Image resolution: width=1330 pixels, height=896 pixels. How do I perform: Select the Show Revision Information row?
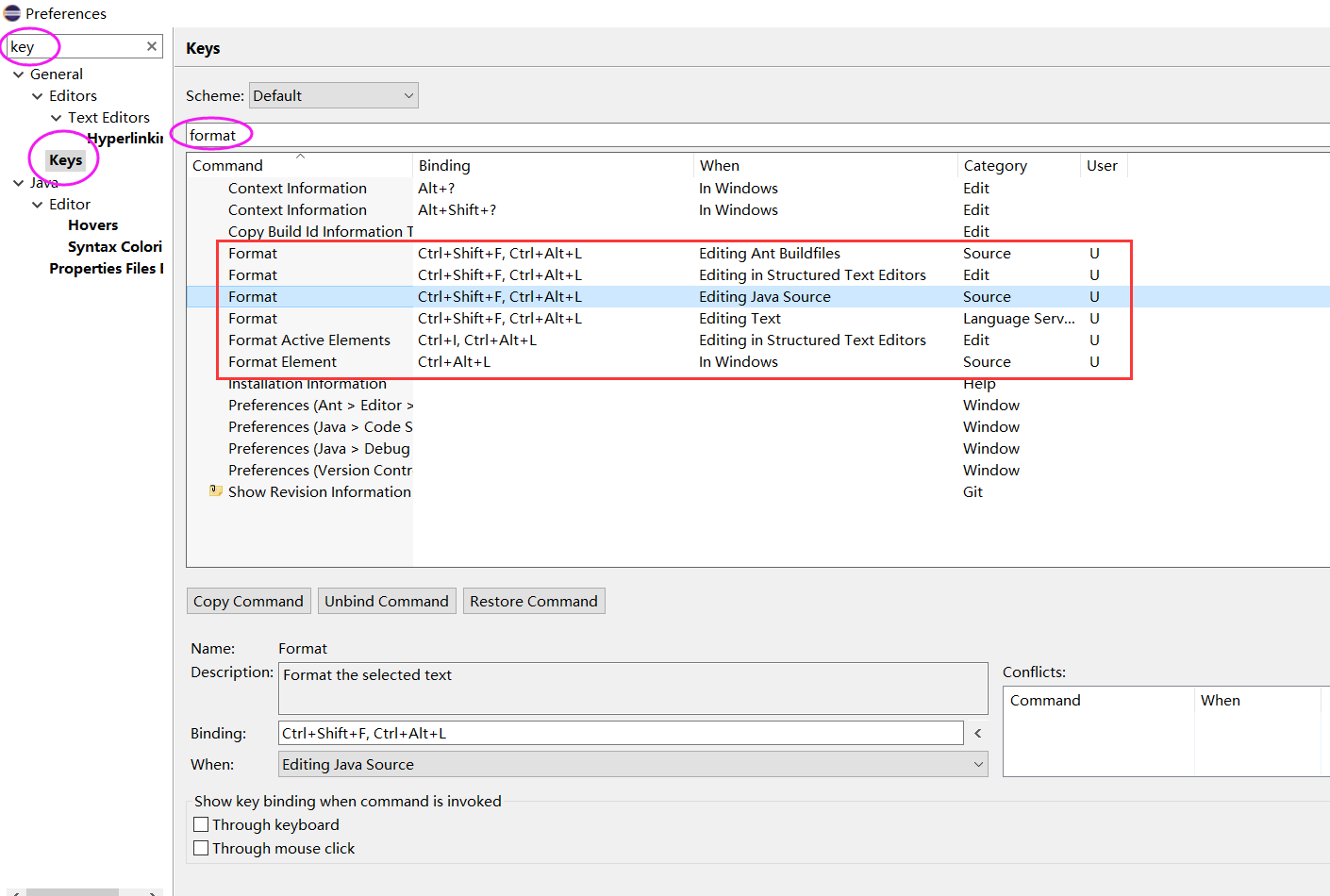(758, 491)
